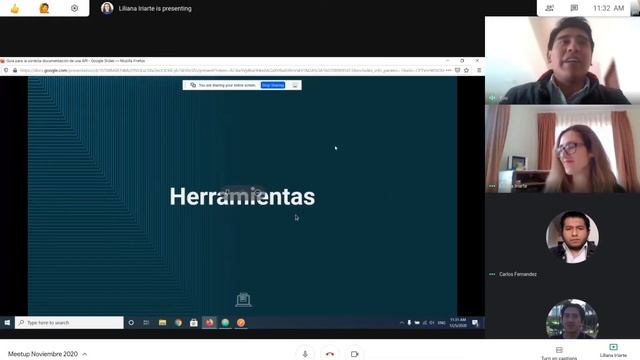
Task: Click the Firefox address bar URL
Action: (231, 71)
